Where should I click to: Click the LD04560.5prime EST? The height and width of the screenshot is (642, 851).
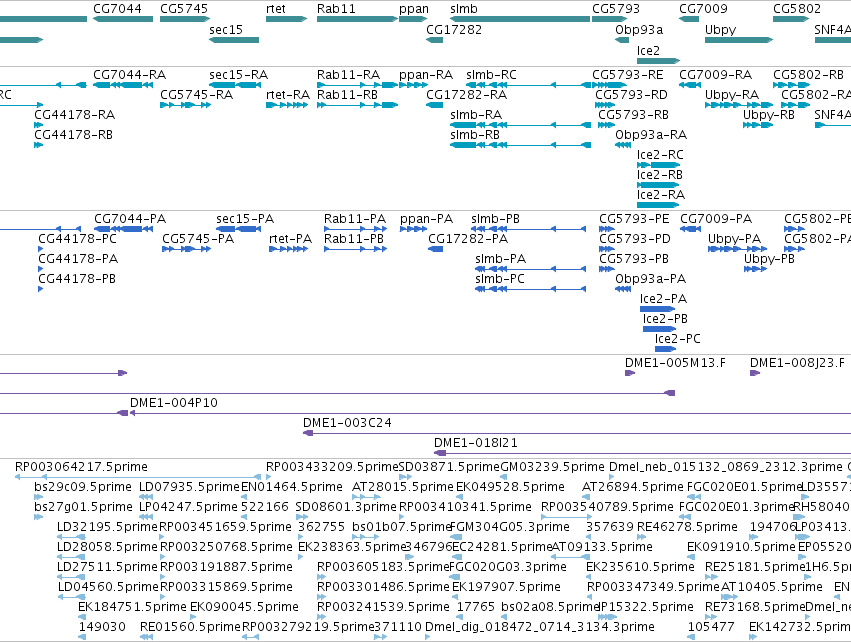(x=72, y=597)
